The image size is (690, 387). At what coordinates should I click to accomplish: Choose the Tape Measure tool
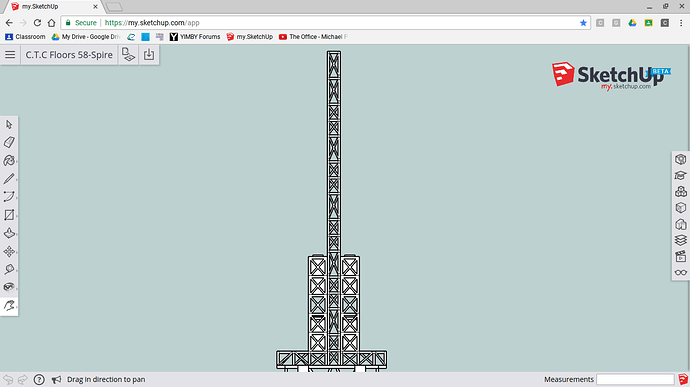[x=9, y=269]
